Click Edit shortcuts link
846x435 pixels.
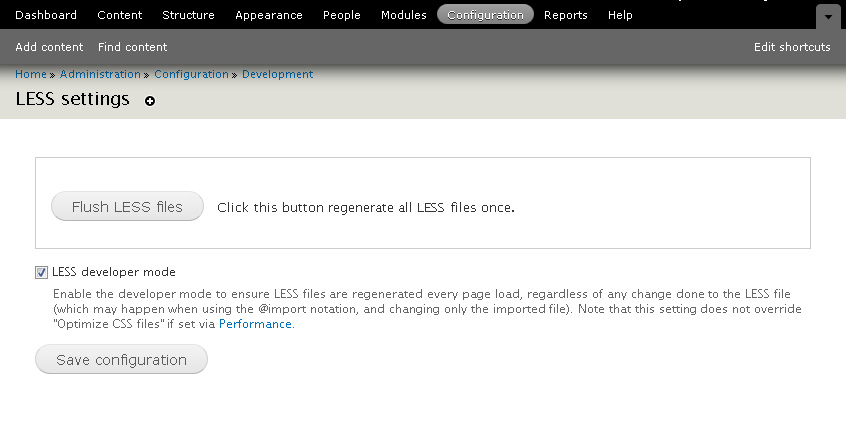[792, 47]
